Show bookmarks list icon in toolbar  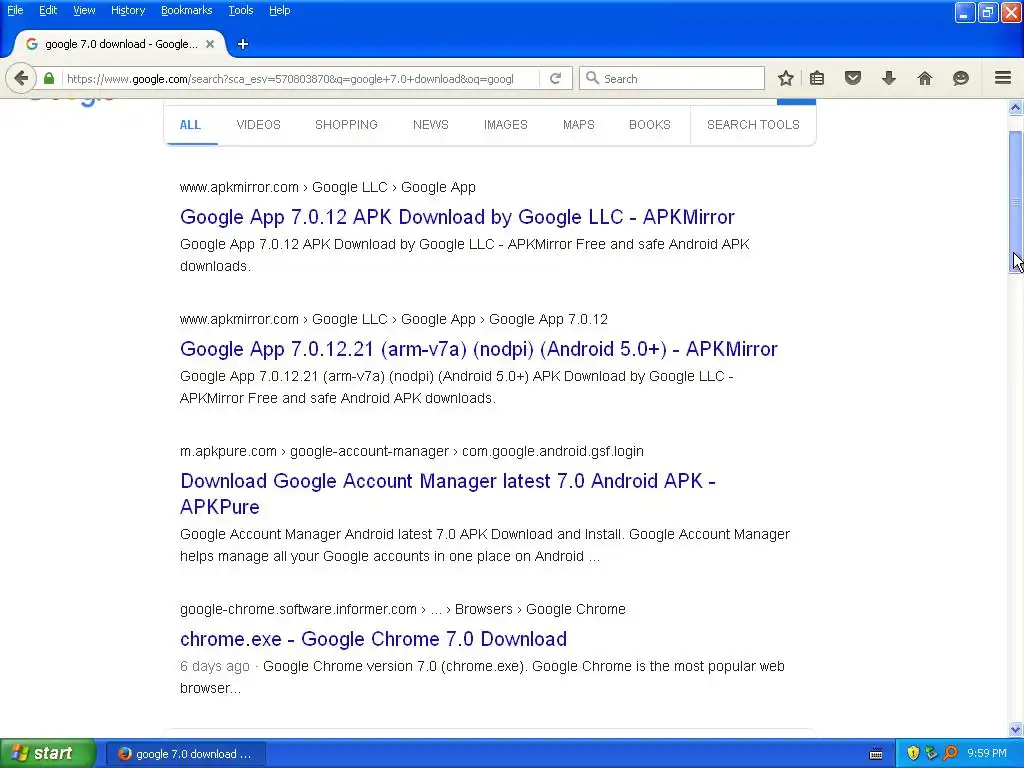[817, 78]
